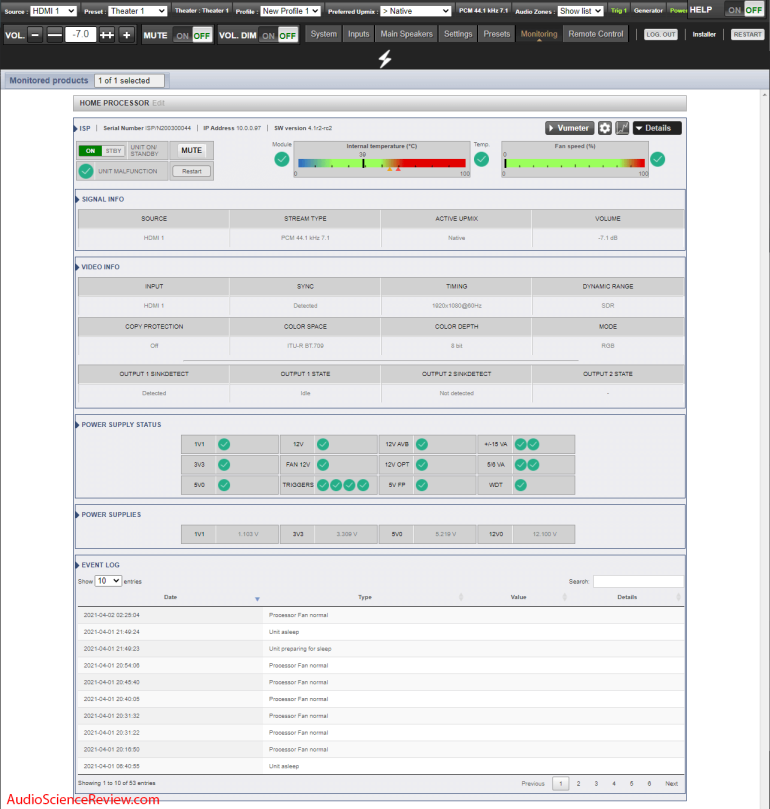Click the Unit Malfunction green check icon
This screenshot has width=770, height=809.
(x=86, y=171)
